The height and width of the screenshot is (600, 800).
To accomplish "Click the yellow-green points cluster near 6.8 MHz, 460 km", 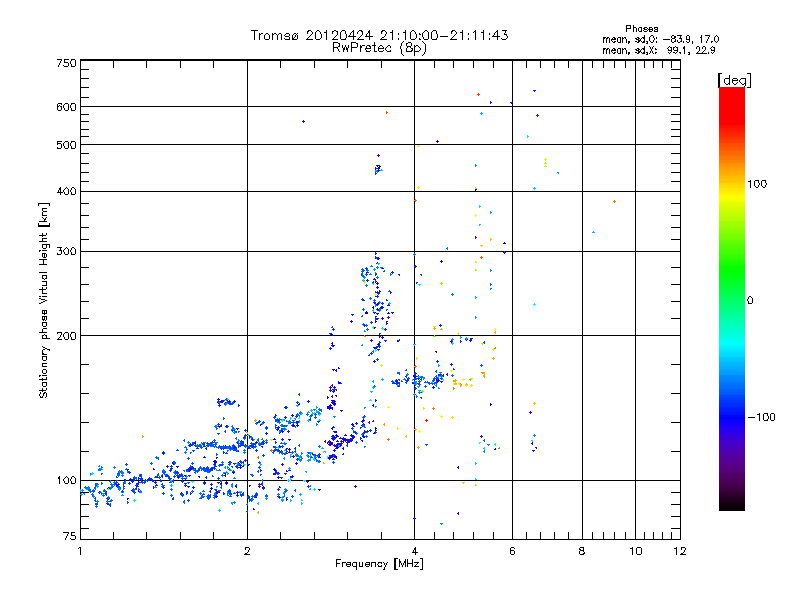I will click(545, 163).
